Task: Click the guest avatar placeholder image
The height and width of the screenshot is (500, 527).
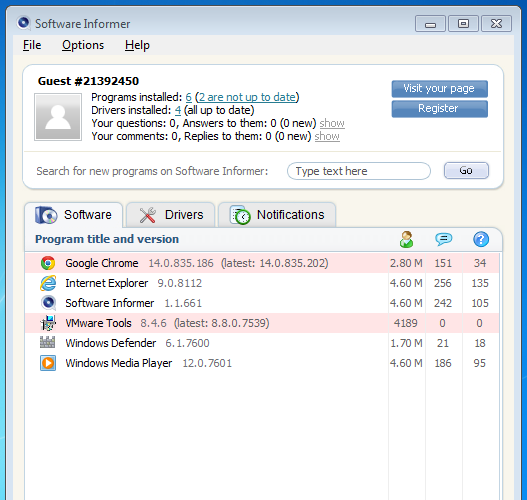Action: 58,117
